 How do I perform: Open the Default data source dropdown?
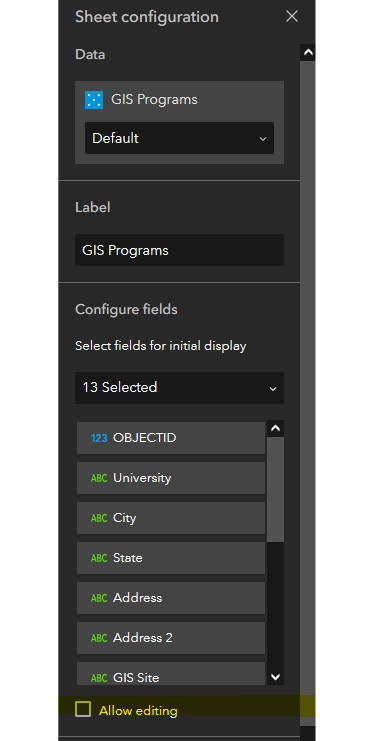click(179, 138)
